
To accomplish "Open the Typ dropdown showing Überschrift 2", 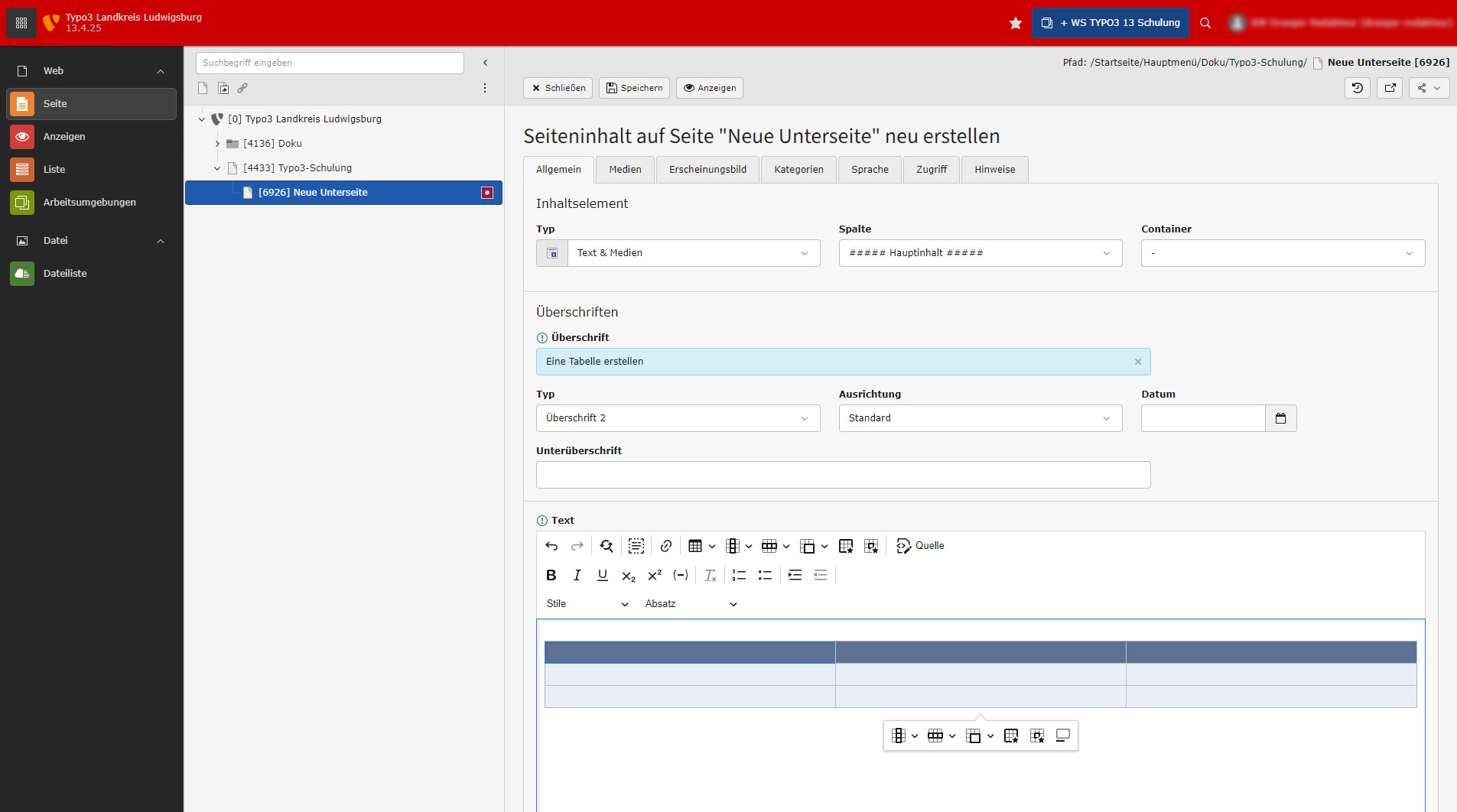I will click(678, 418).
